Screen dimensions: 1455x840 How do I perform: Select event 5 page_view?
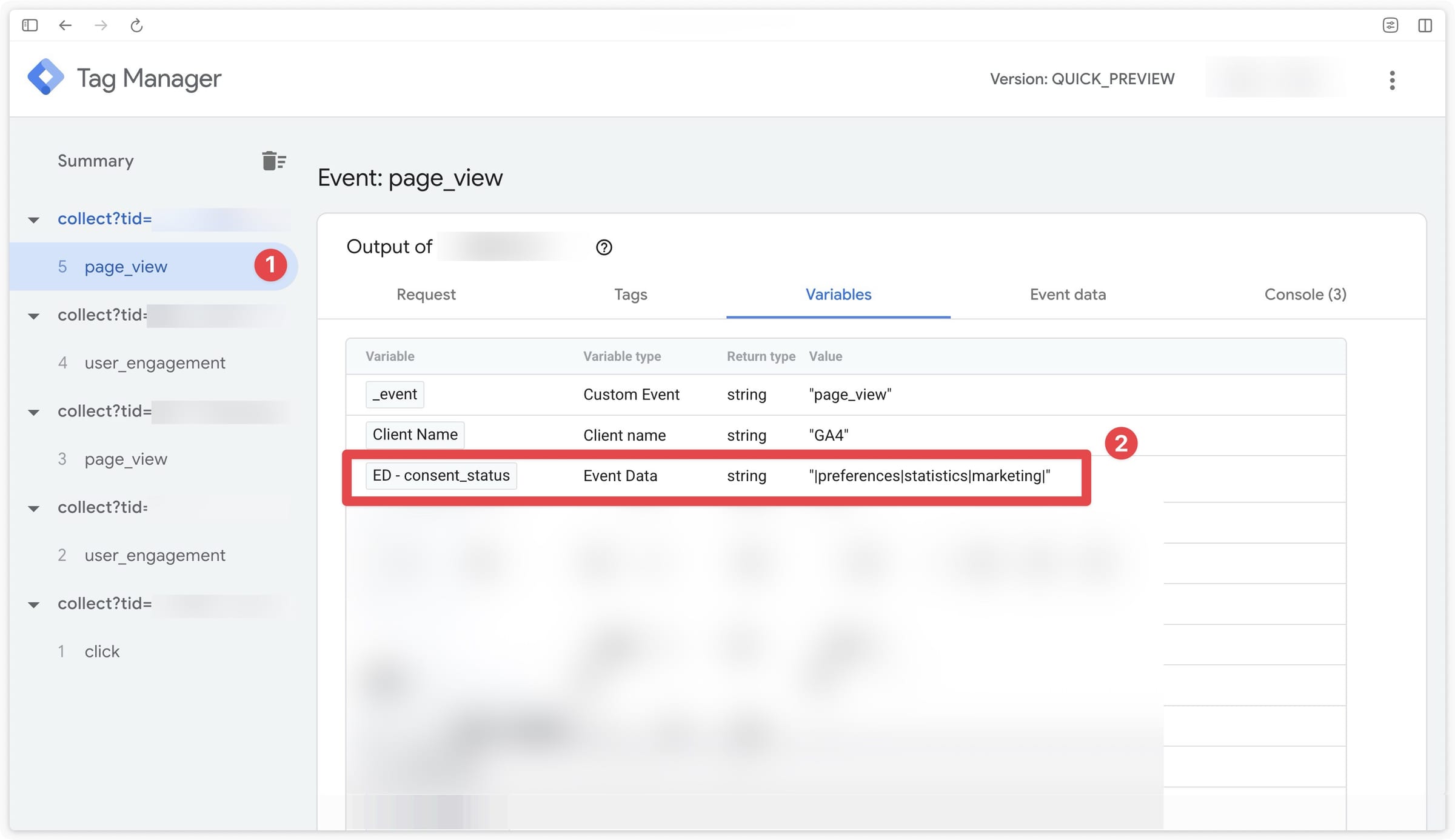(154, 267)
